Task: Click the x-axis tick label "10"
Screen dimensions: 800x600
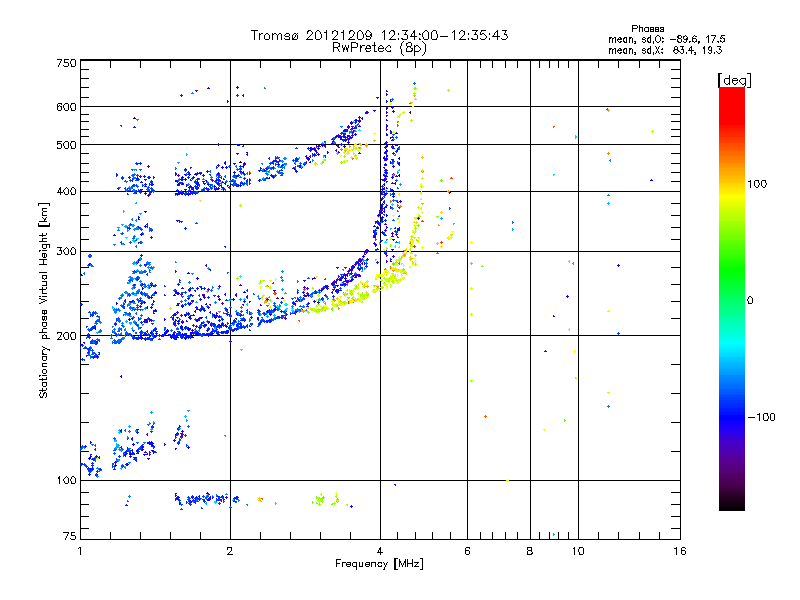Action: [578, 551]
